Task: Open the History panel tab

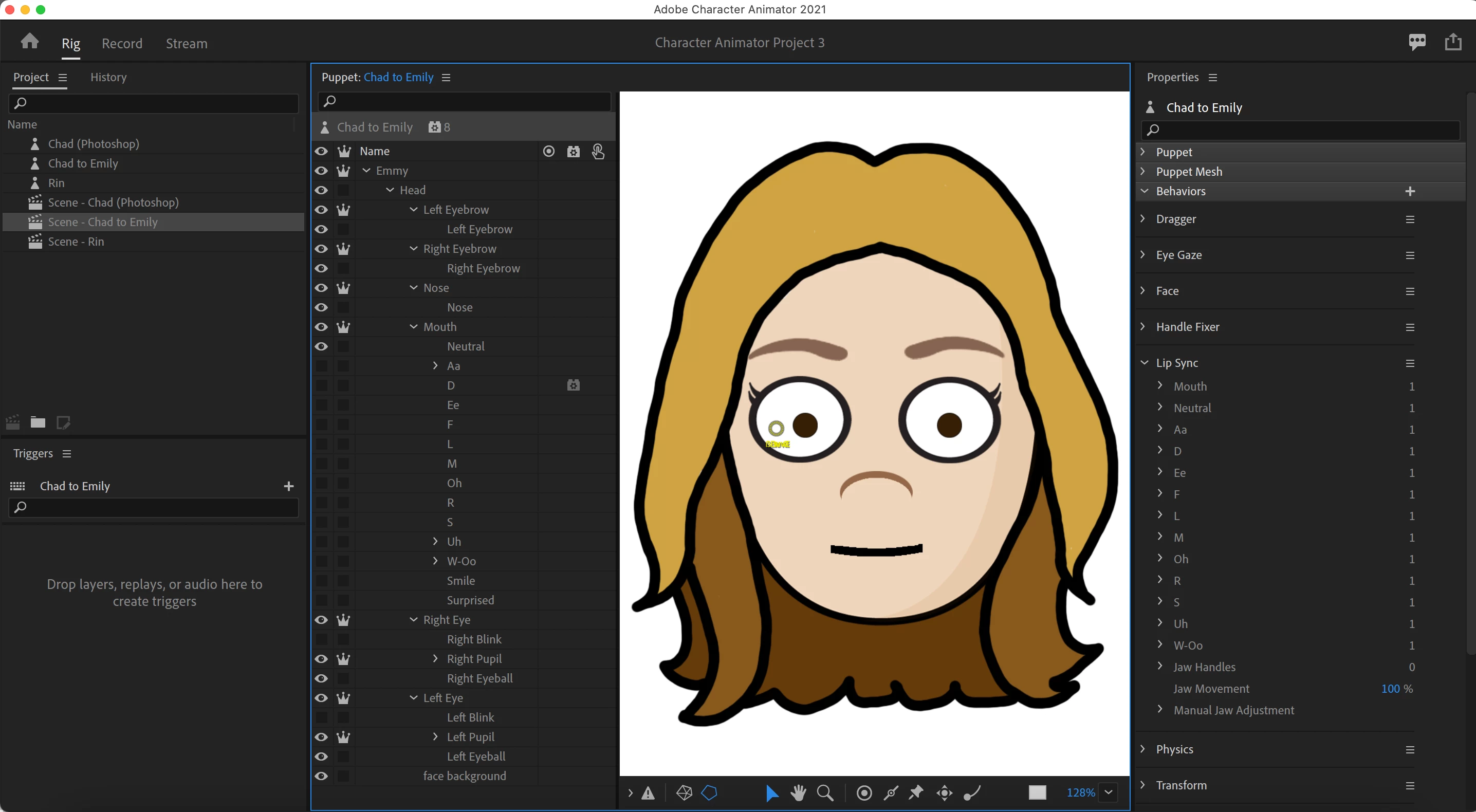Action: (108, 77)
